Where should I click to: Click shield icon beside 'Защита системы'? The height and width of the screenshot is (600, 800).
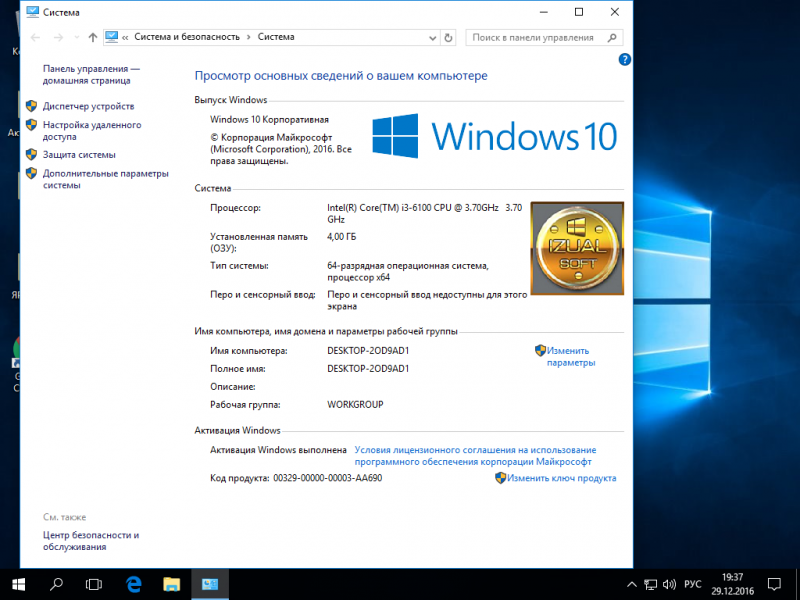(32, 154)
